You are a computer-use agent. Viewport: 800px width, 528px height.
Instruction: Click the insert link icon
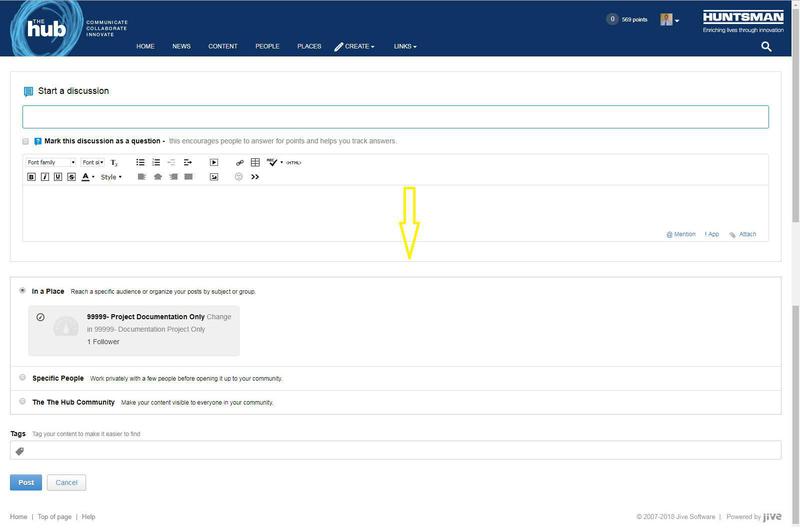click(239, 162)
